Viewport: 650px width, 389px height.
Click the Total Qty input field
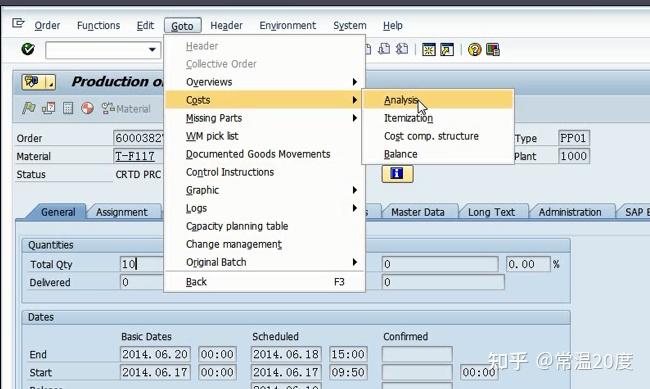pyautogui.click(x=142, y=264)
